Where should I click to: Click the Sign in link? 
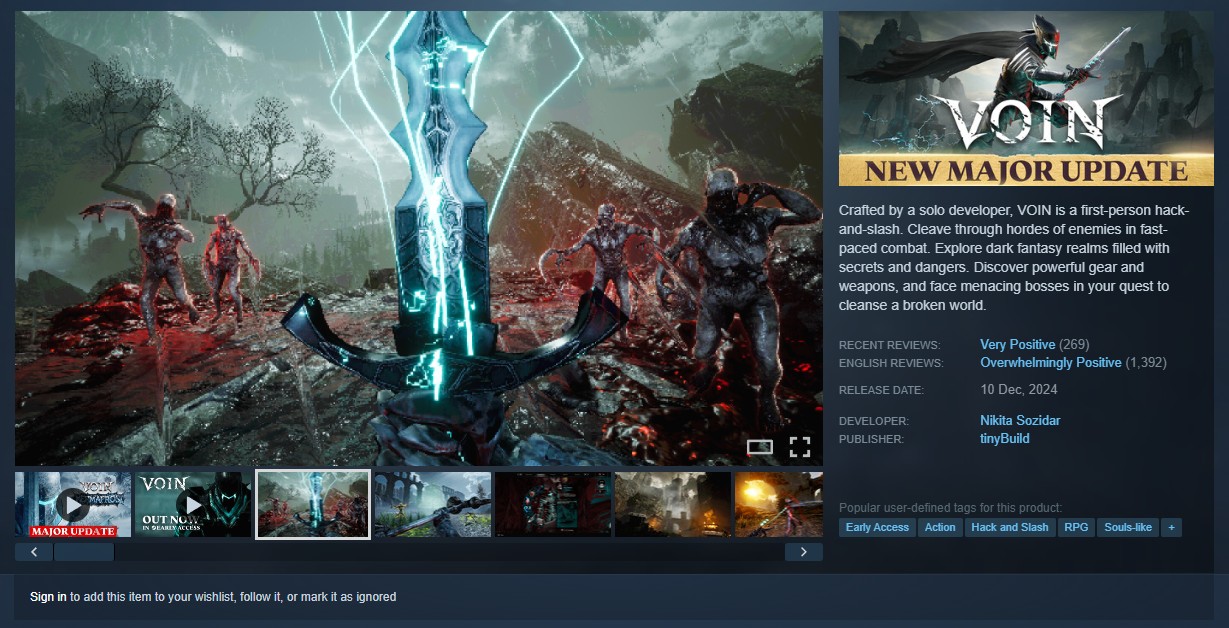tap(48, 597)
